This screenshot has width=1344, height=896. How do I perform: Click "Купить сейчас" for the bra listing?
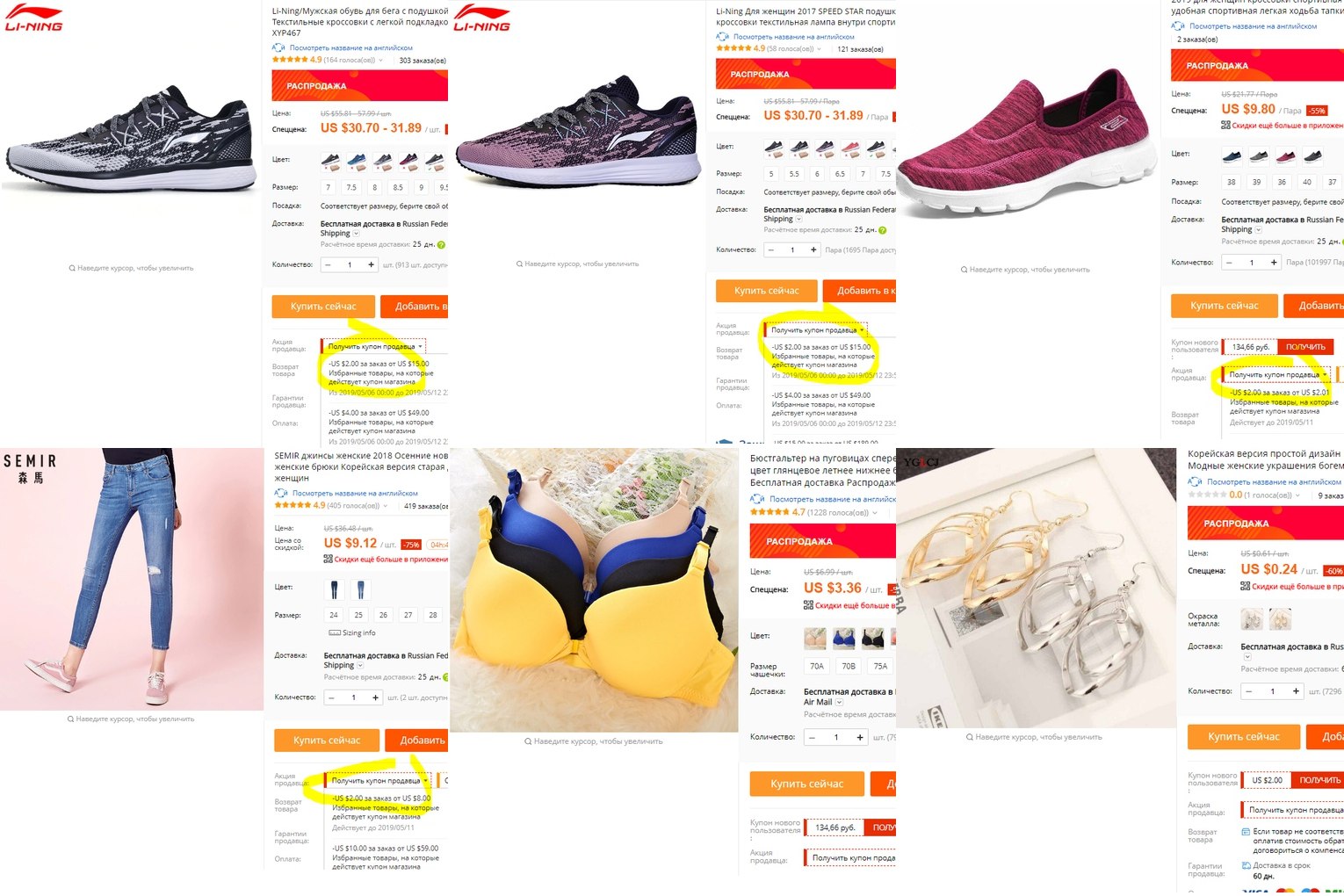pos(806,784)
